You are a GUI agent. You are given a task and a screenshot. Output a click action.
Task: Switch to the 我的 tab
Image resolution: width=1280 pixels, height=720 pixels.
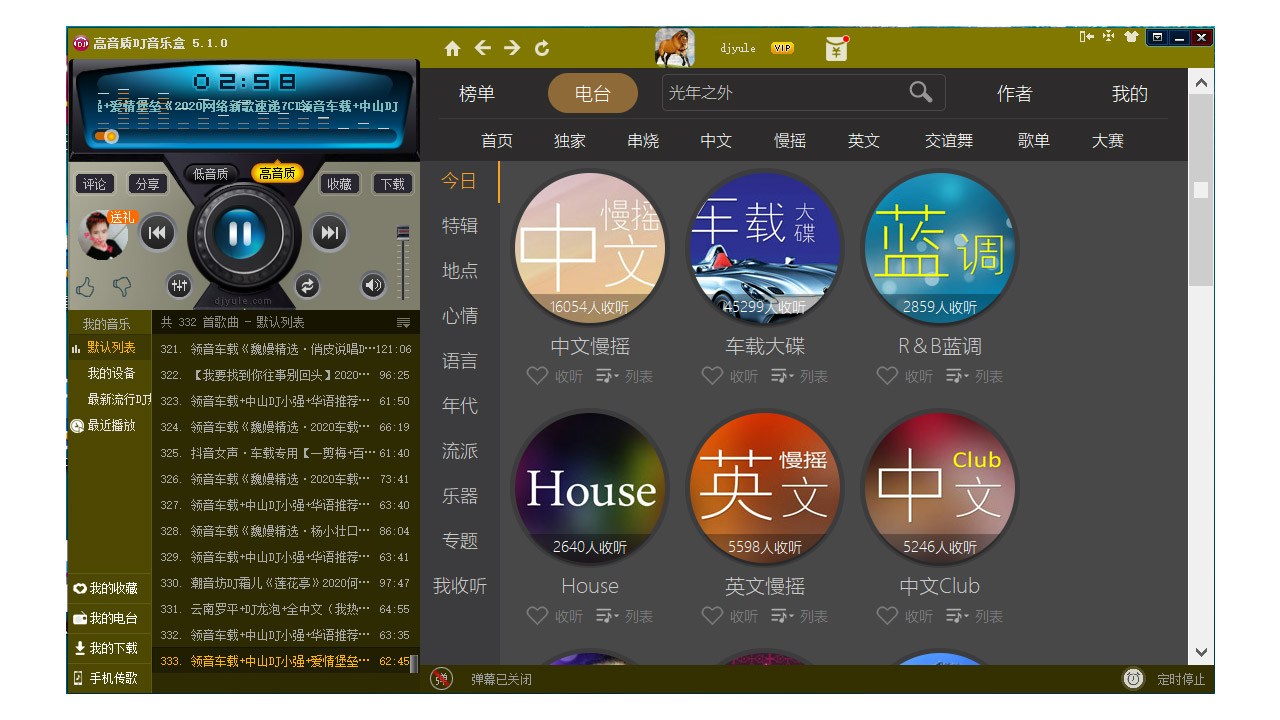1130,94
